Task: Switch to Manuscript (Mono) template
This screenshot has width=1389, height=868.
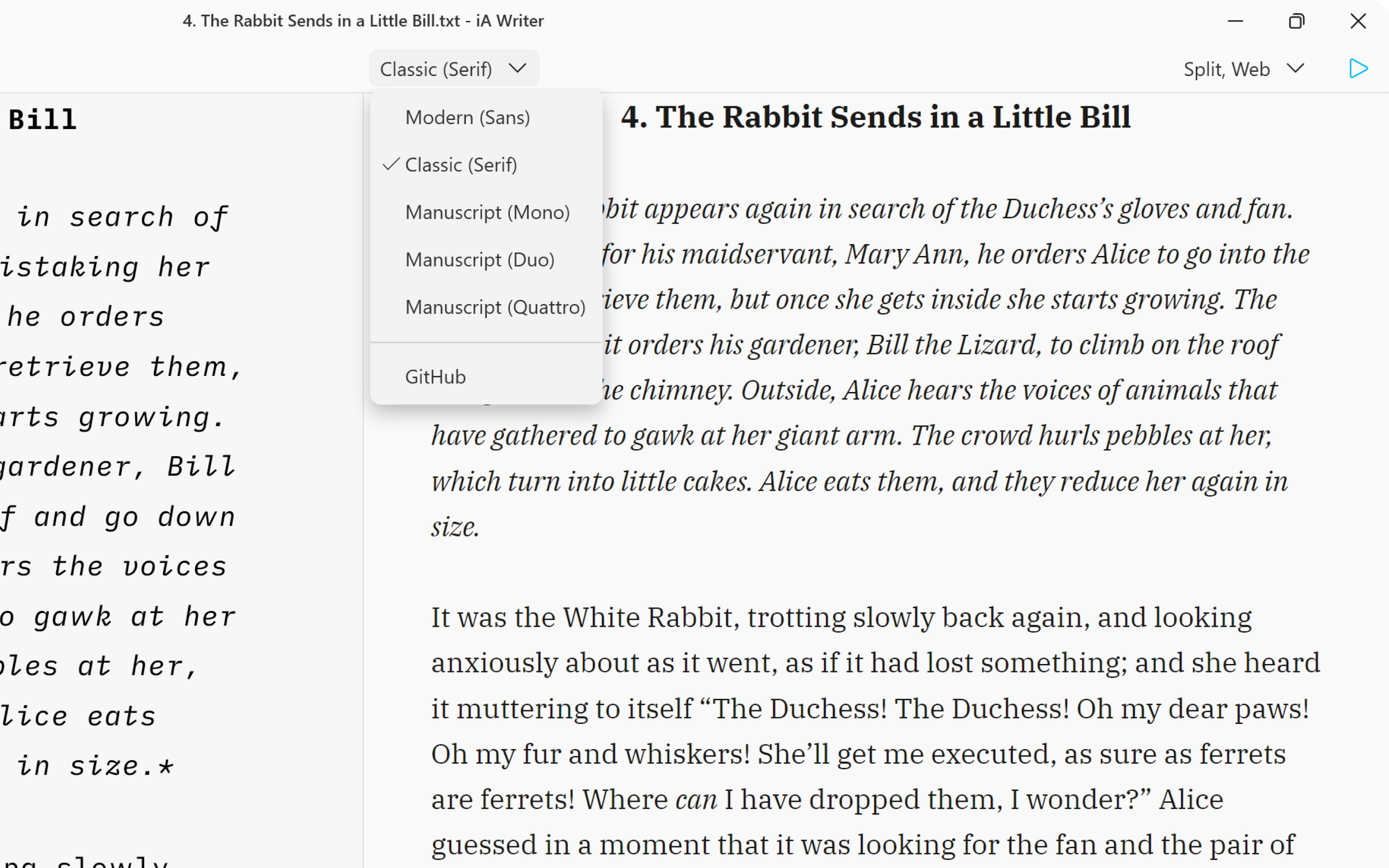Action: pyautogui.click(x=488, y=213)
